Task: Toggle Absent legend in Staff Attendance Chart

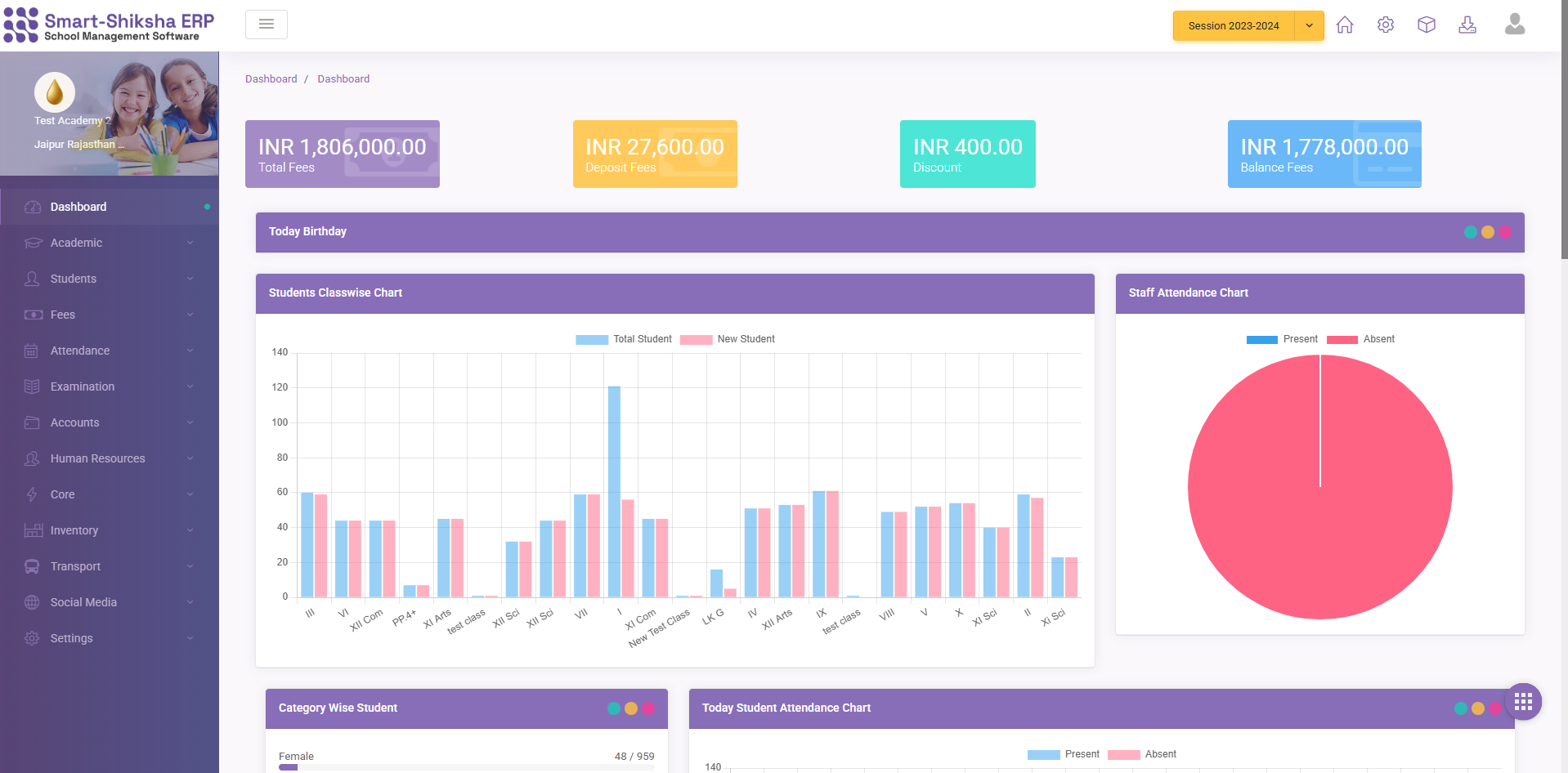Action: (x=1360, y=339)
